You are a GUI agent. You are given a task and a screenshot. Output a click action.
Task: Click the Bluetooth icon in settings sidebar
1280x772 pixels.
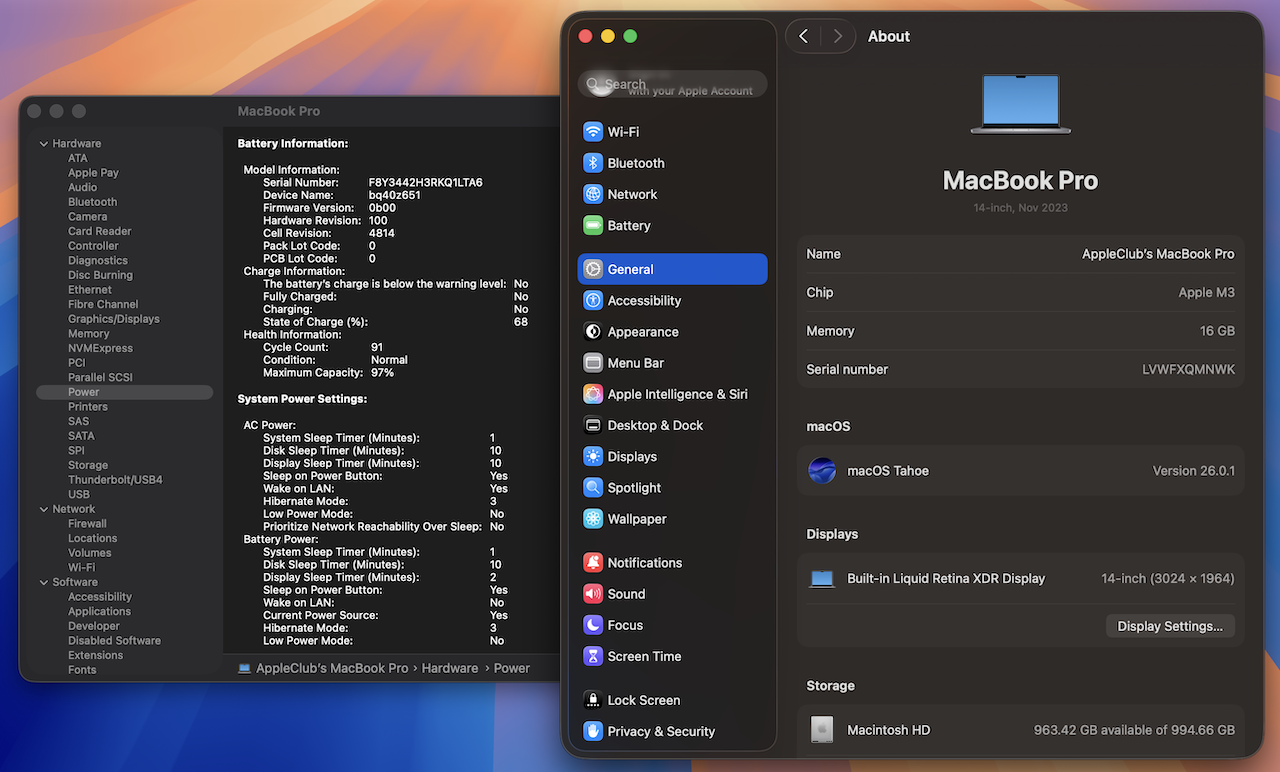tap(593, 163)
